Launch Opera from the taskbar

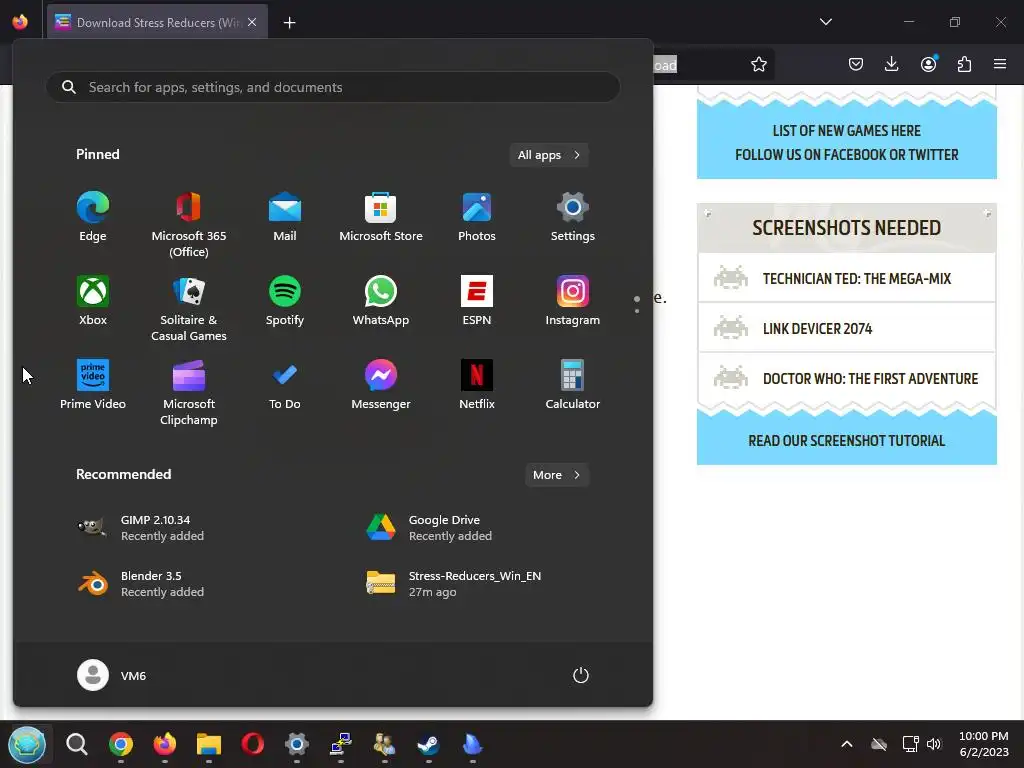253,744
